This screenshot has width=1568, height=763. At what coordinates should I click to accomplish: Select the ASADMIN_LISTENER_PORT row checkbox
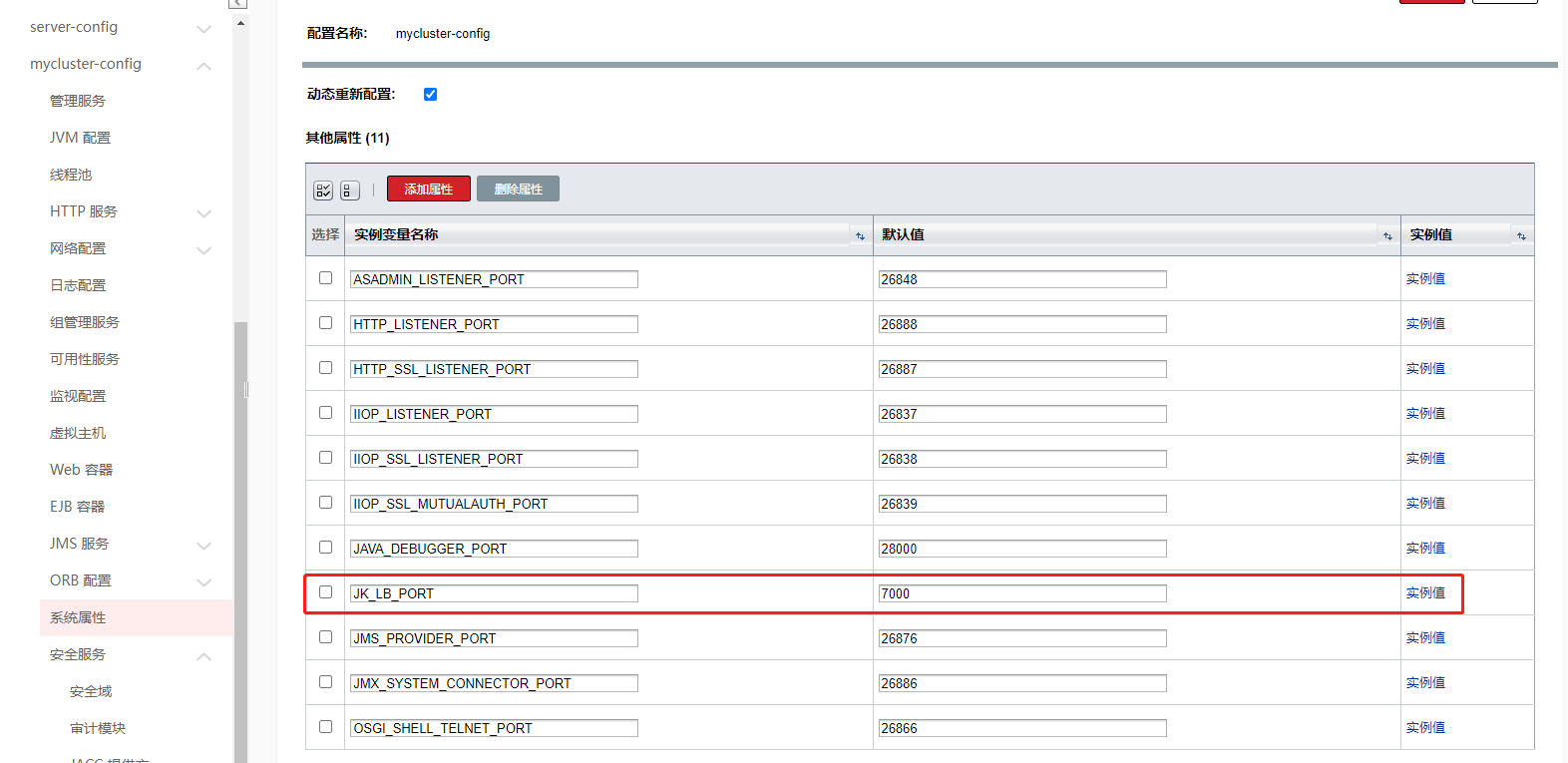(325, 278)
